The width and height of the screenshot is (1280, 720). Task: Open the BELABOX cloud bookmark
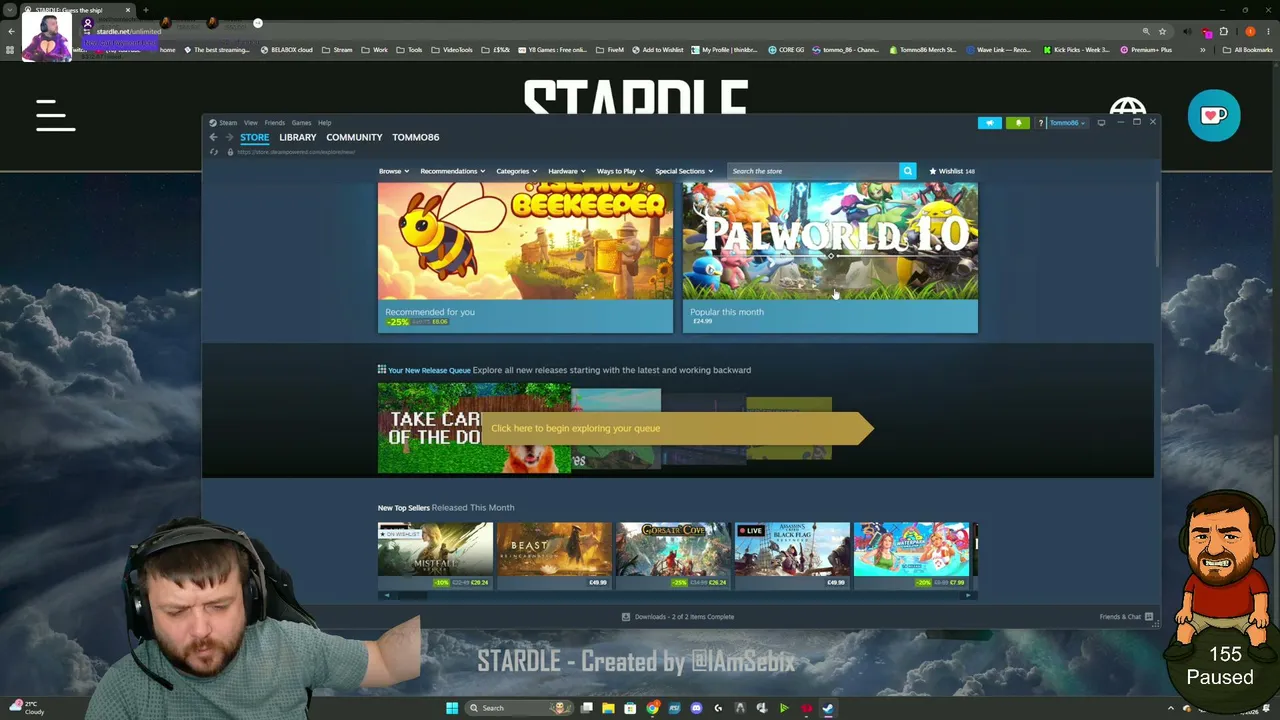point(287,50)
